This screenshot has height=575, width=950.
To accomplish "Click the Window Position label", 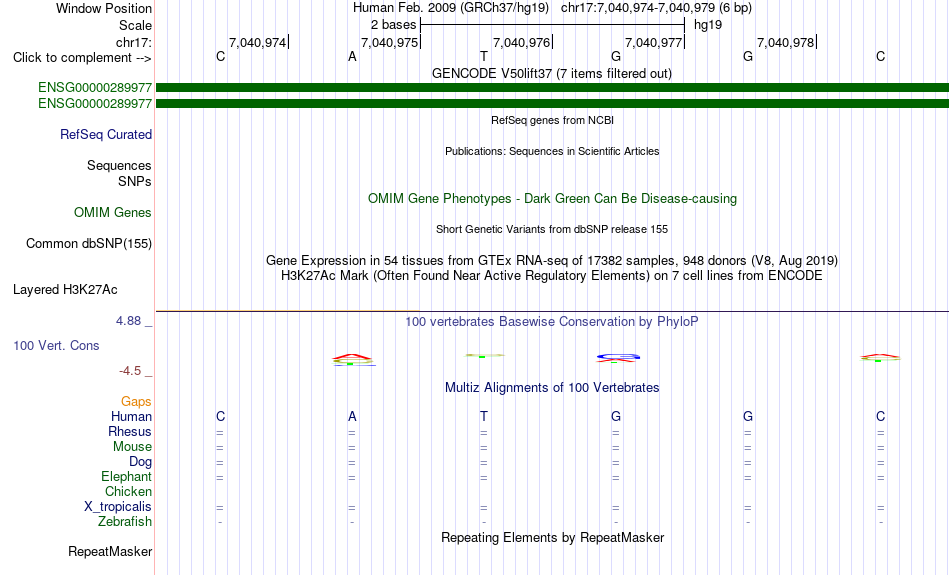I will [x=104, y=8].
